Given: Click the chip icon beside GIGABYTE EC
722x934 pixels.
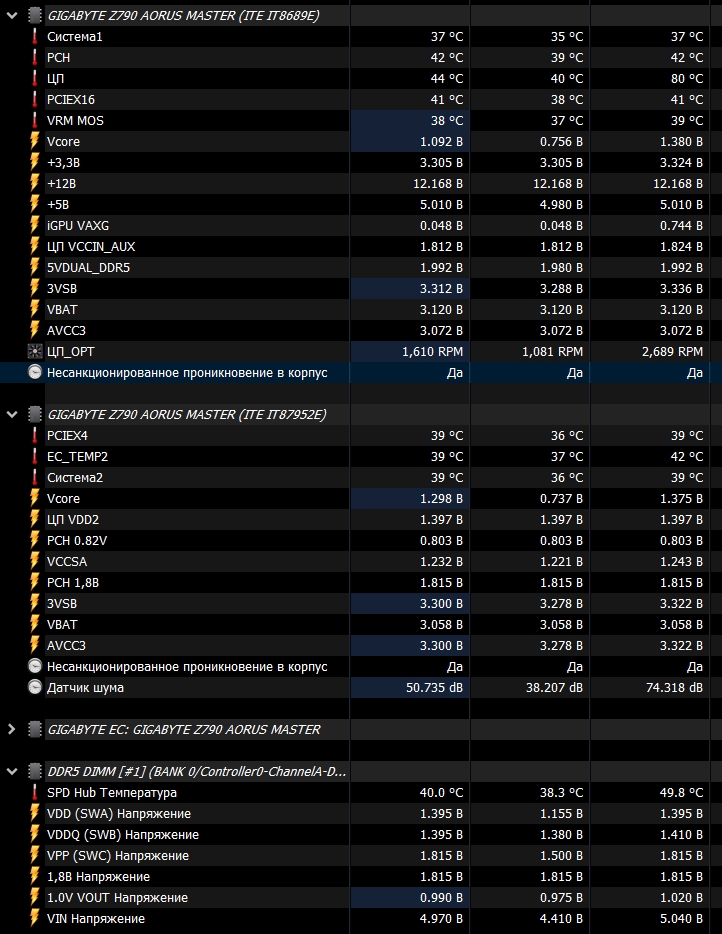Looking at the screenshot, I should point(34,729).
